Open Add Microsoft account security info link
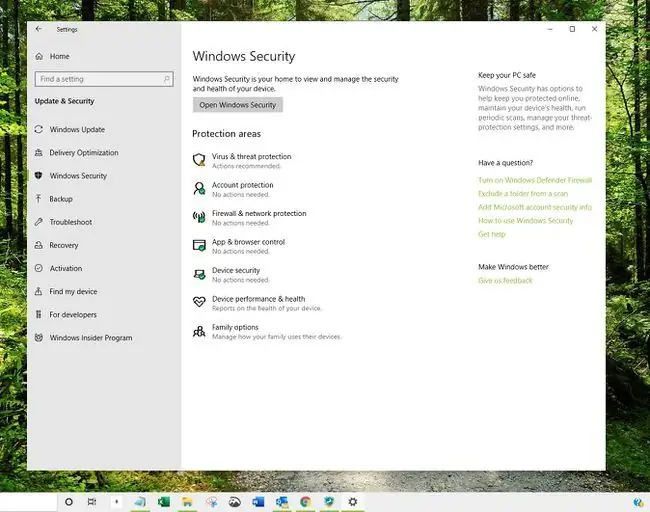 tap(535, 207)
